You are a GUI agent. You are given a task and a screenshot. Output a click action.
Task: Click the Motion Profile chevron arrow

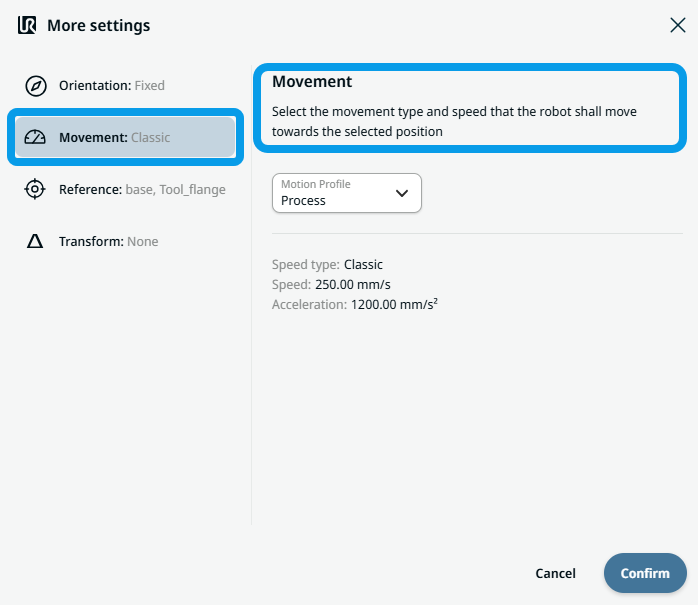point(402,193)
